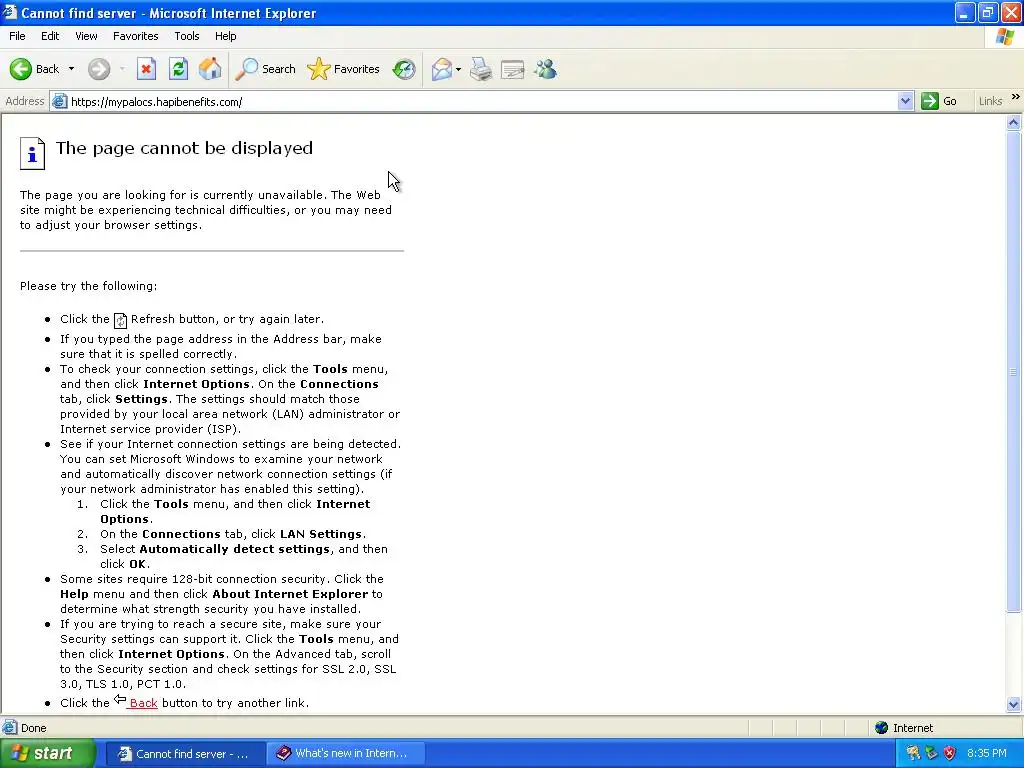This screenshot has height=768, width=1024.
Task: Click 'The page cannot be displayed' heading
Action: point(184,148)
